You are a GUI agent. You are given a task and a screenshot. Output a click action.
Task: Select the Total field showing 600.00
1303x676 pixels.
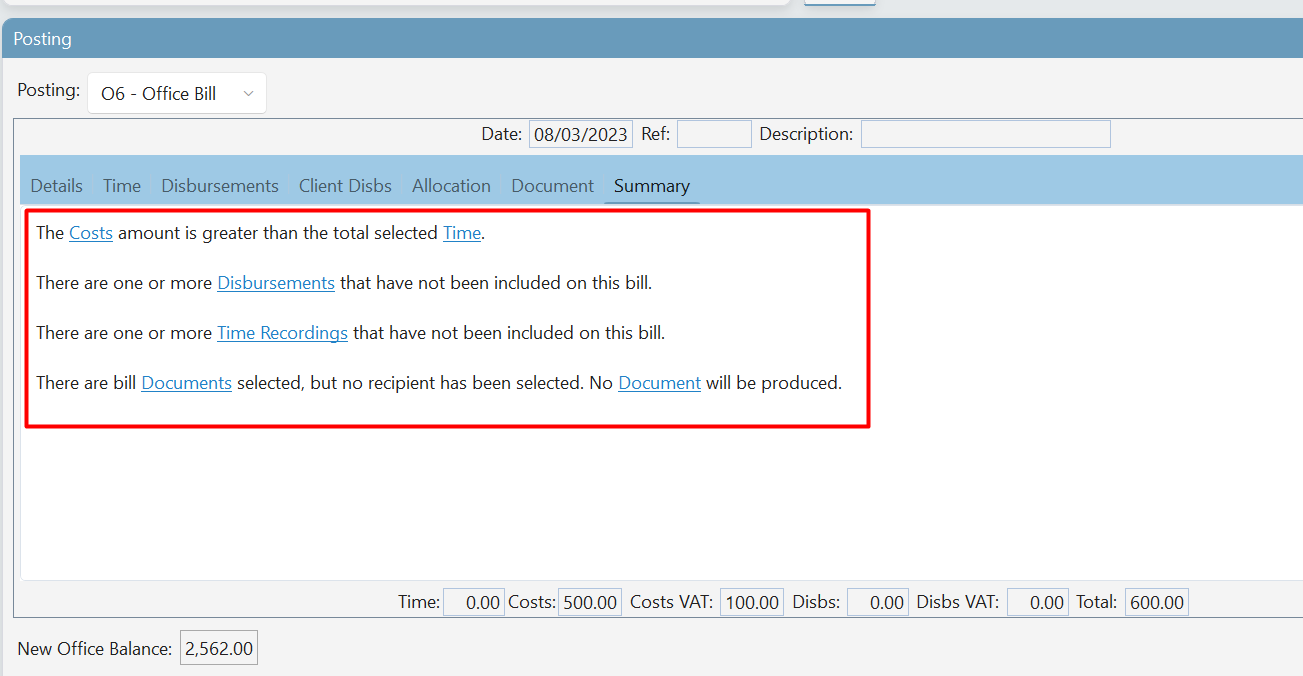point(1157,602)
